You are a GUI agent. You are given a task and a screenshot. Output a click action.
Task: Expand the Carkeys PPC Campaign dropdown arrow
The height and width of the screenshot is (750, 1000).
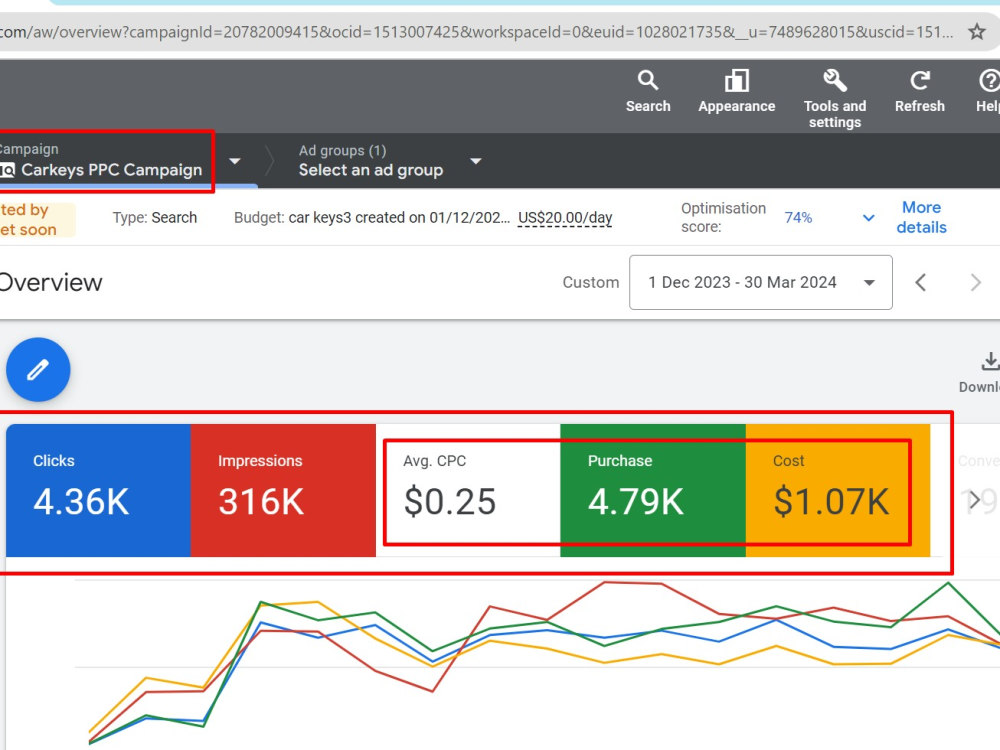pyautogui.click(x=235, y=161)
